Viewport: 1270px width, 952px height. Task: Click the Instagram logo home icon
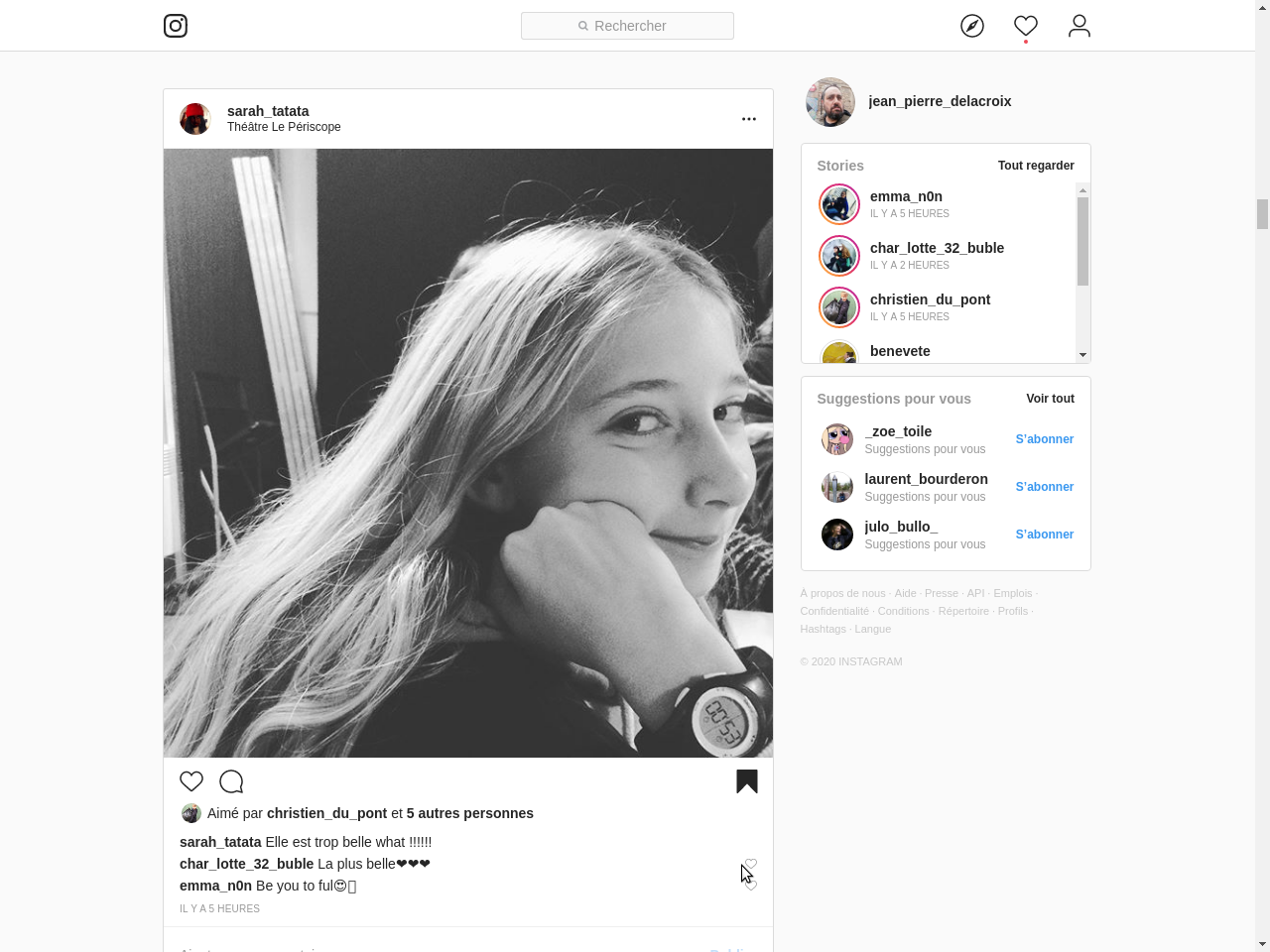(x=176, y=26)
